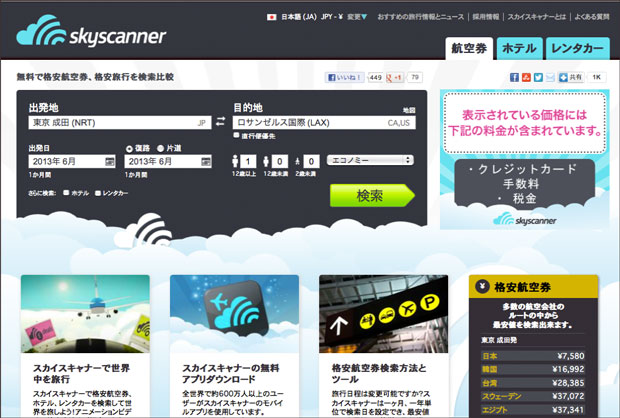Image resolution: width=620 pixels, height=418 pixels.
Task: Switch to the ホテル hotels tab
Action: coord(519,49)
